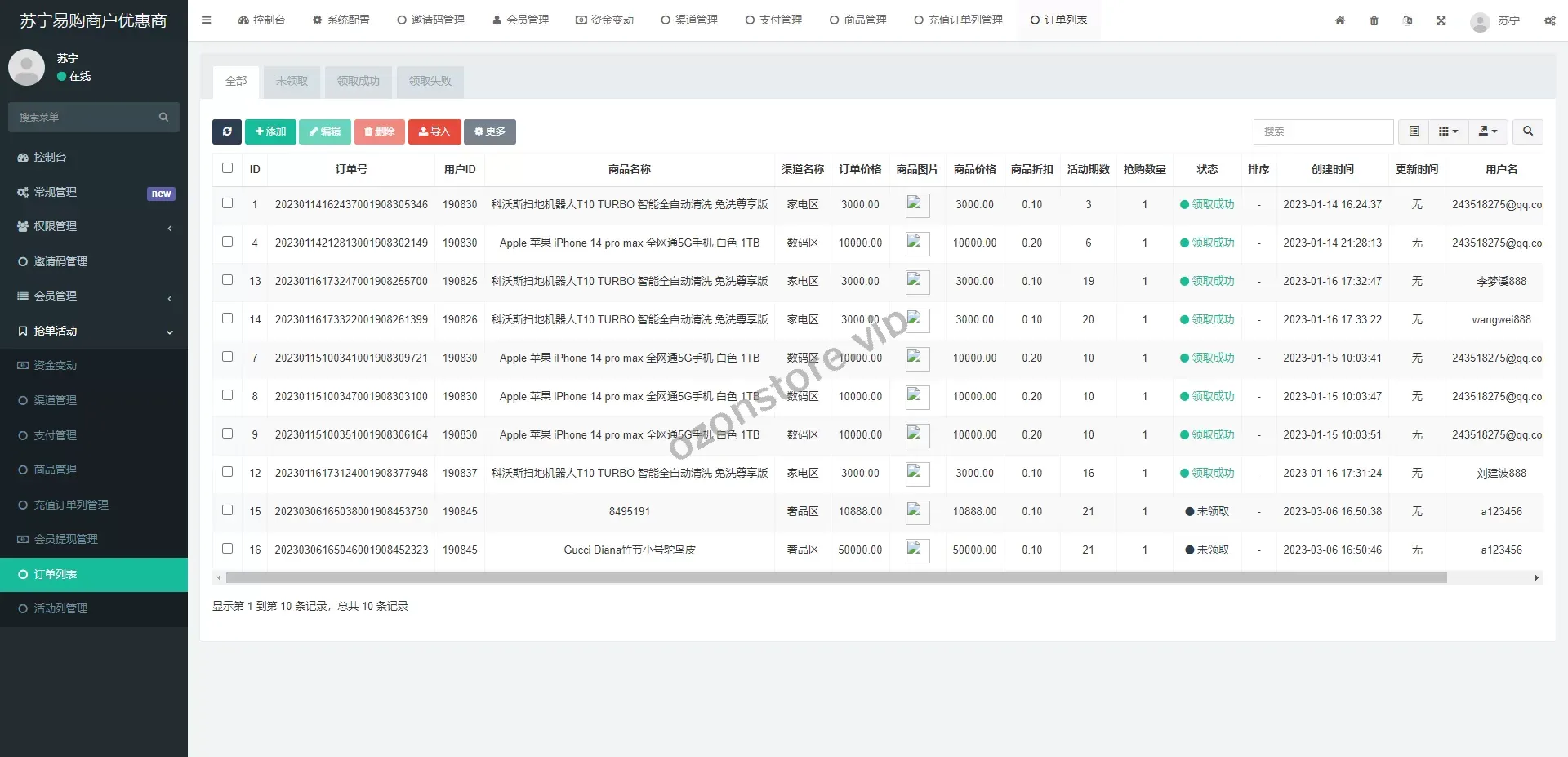Expand 抢单活动 sidebar menu
This screenshot has height=757, width=1568.
(94, 331)
